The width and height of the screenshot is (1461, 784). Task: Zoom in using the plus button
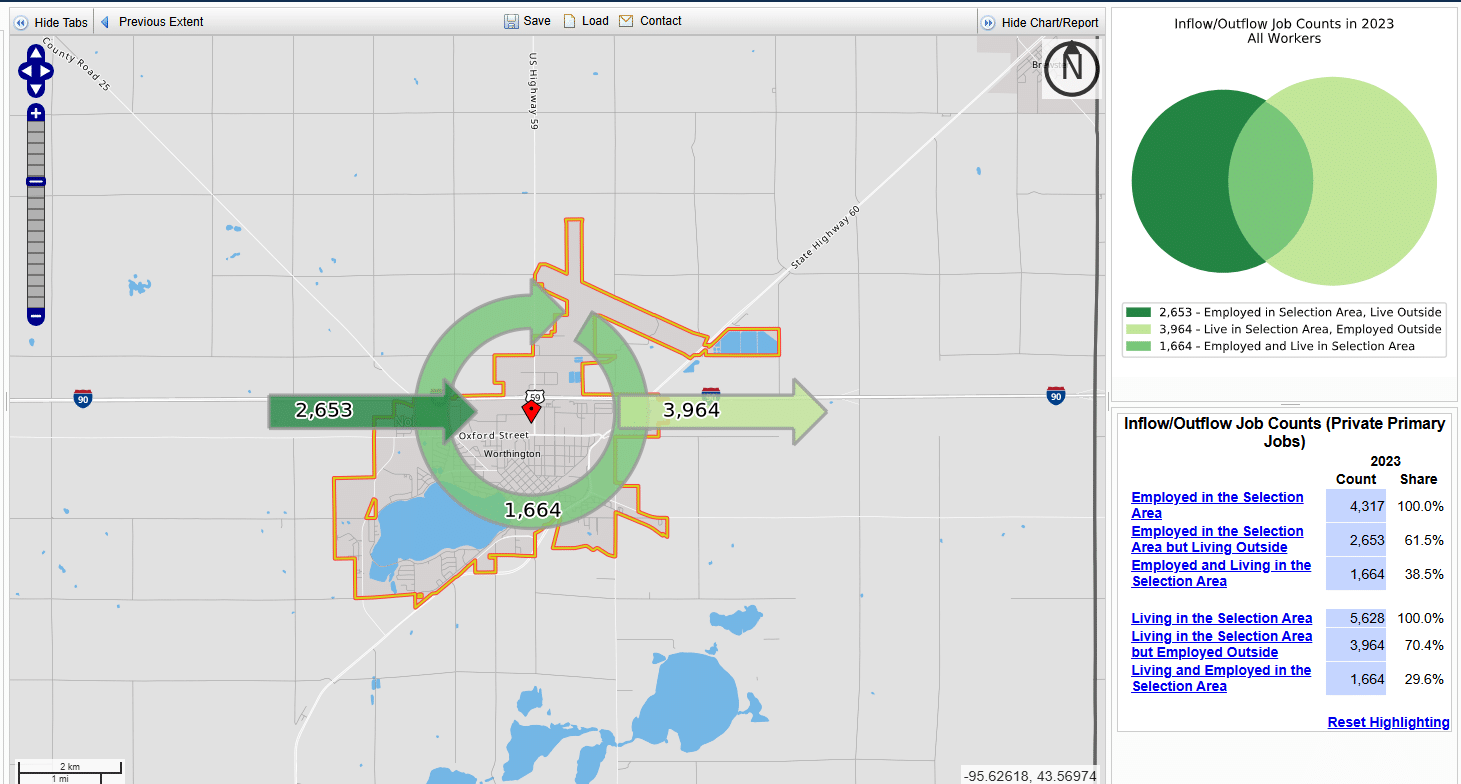pos(36,113)
